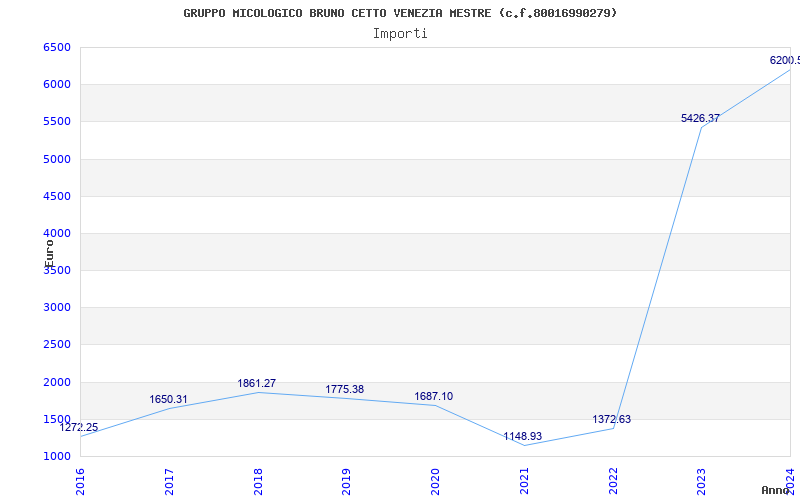This screenshot has width=800, height=500.
Task: Click the 4500 y-axis value
Action: [57, 196]
